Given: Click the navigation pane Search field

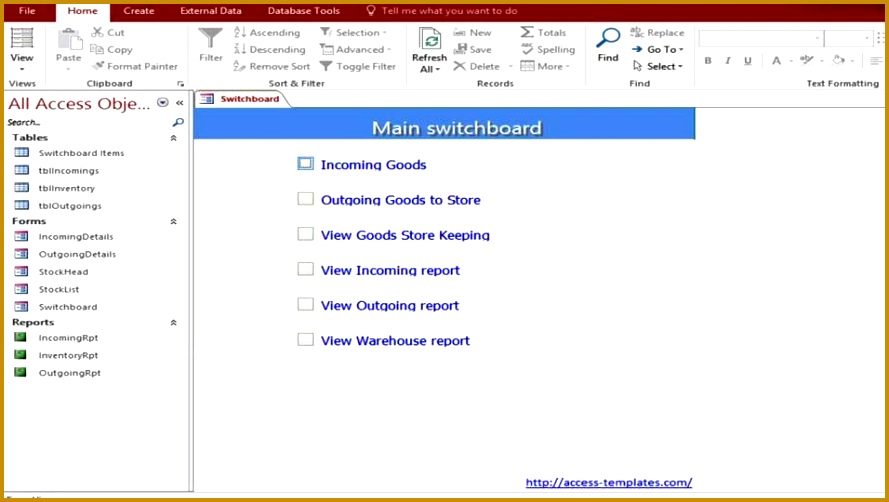Looking at the screenshot, I should [x=88, y=122].
